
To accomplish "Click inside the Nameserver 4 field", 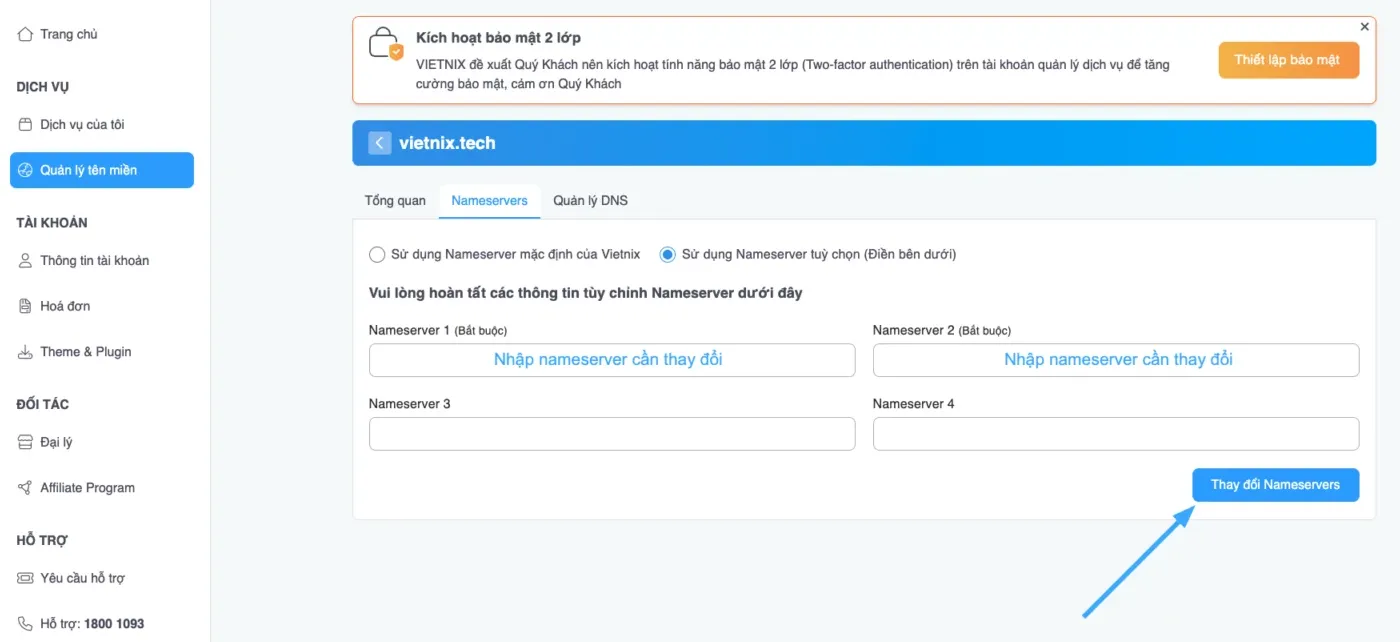I will [1115, 434].
